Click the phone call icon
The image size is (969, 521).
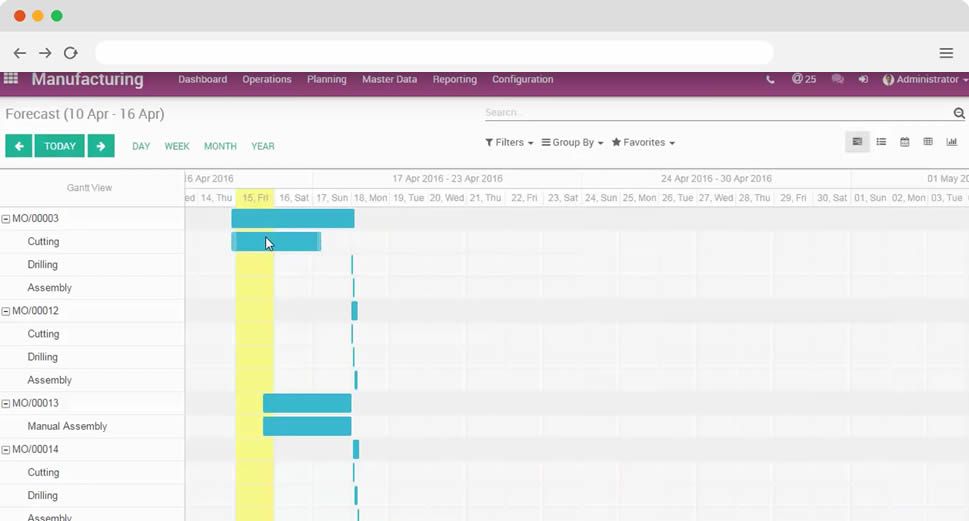pyautogui.click(x=770, y=80)
